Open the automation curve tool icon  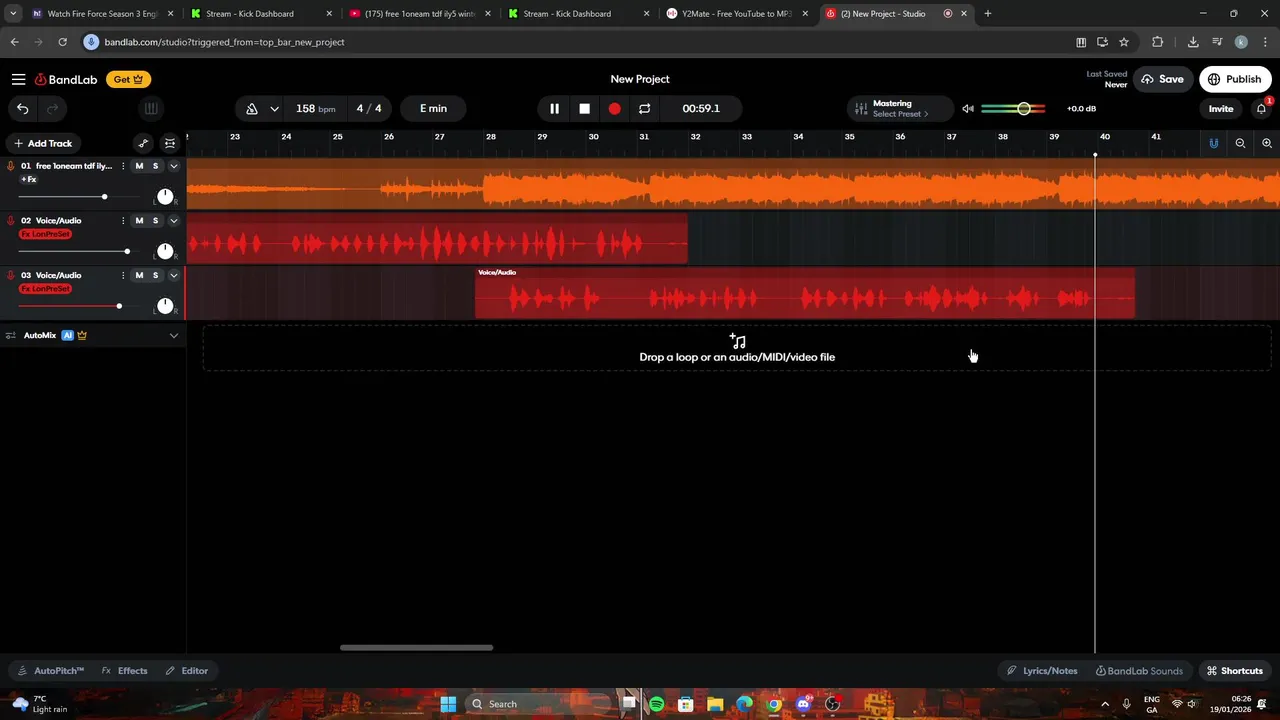coord(143,143)
